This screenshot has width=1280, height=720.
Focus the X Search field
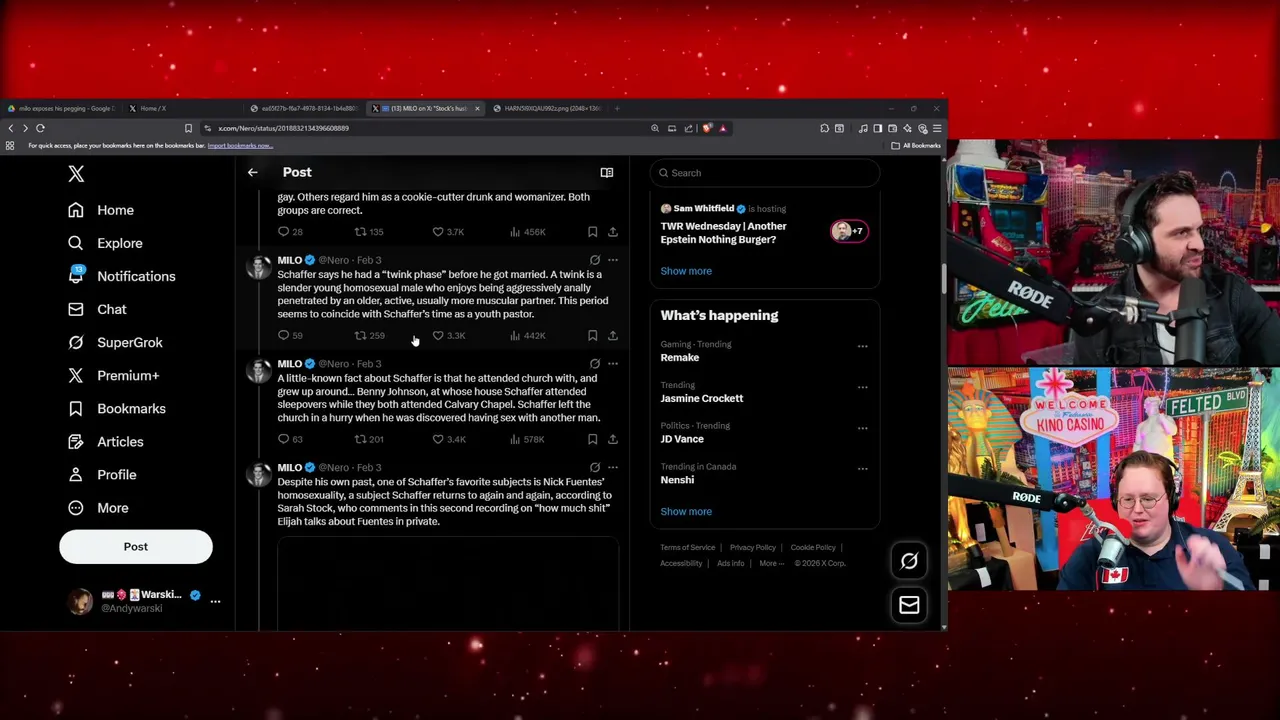[x=764, y=173]
